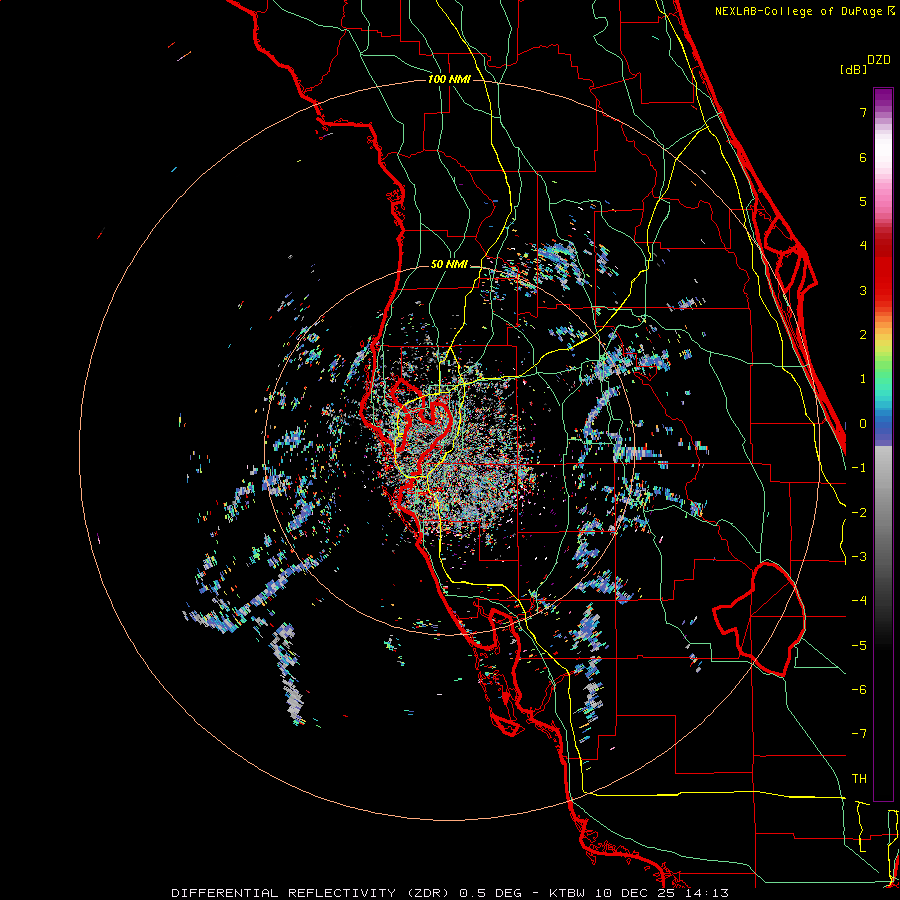
Task: Click the 5 value on the dB scale
Action: 863,201
